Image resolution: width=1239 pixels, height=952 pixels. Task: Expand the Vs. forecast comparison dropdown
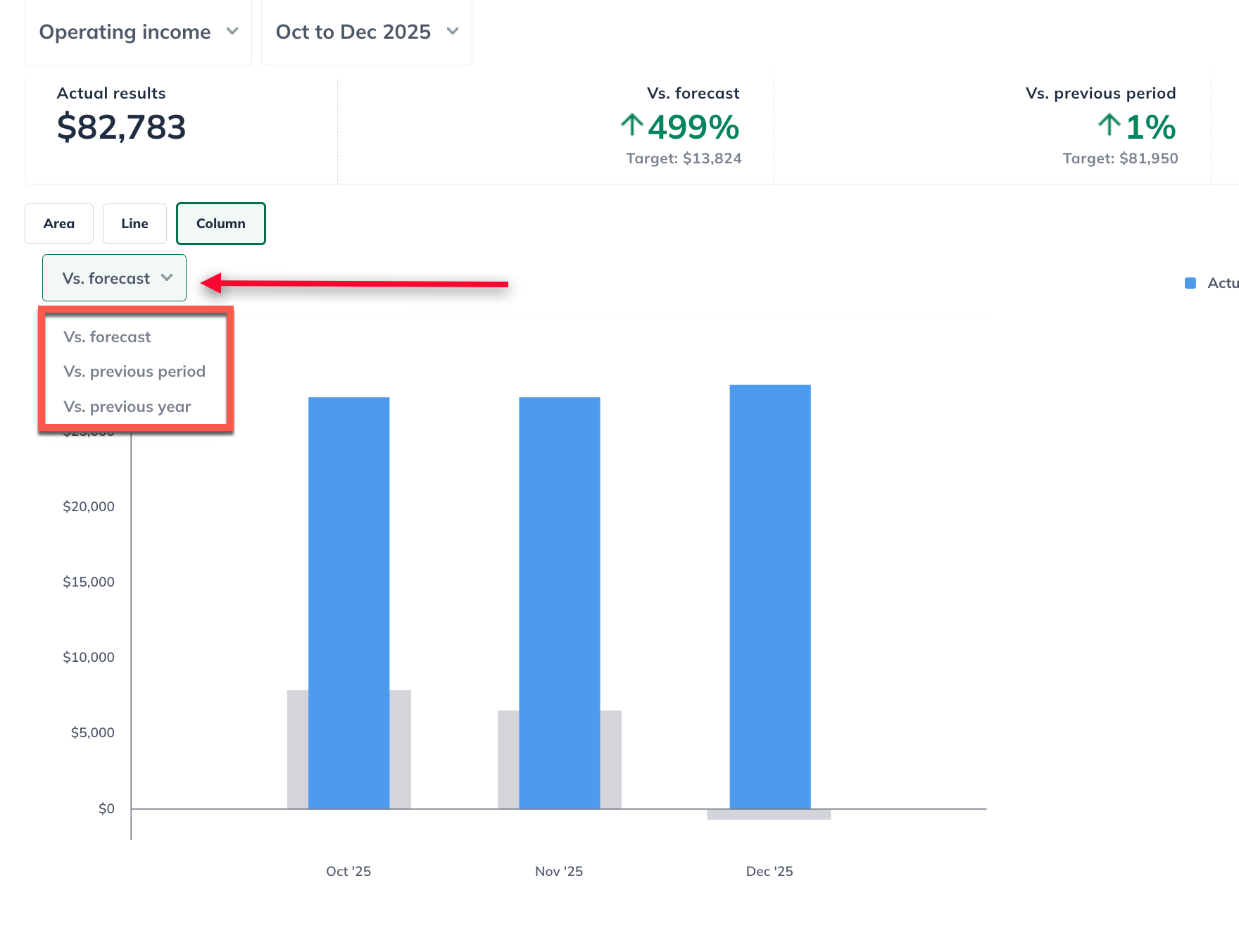click(x=114, y=278)
